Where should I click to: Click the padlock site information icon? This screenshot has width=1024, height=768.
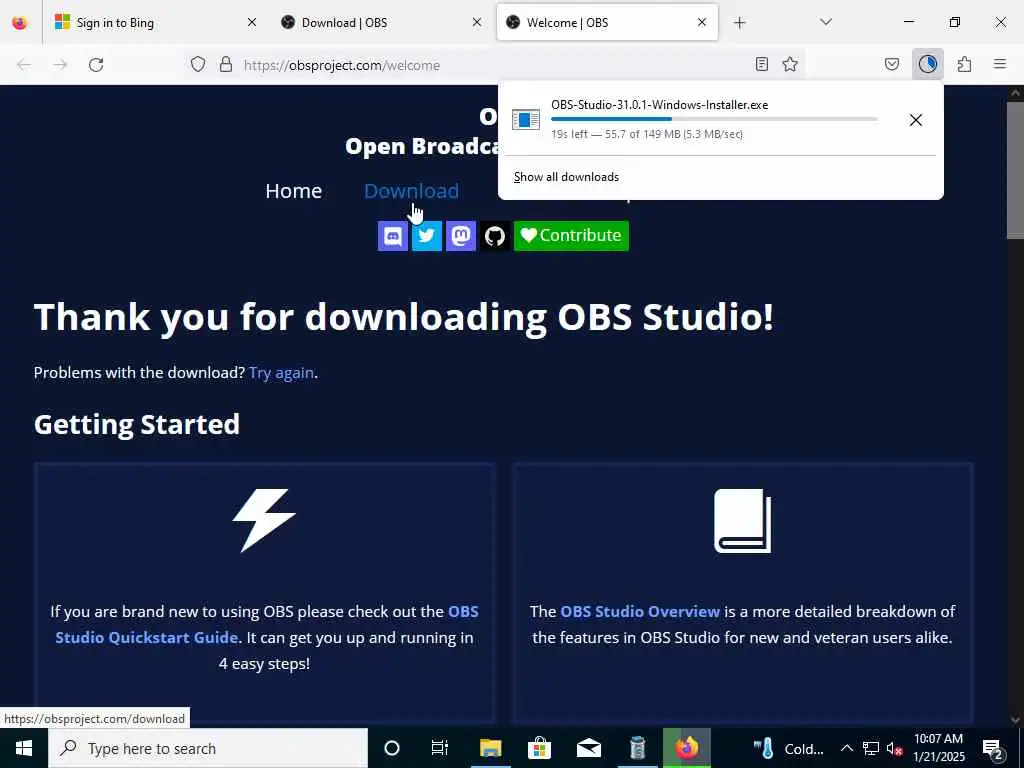226,64
